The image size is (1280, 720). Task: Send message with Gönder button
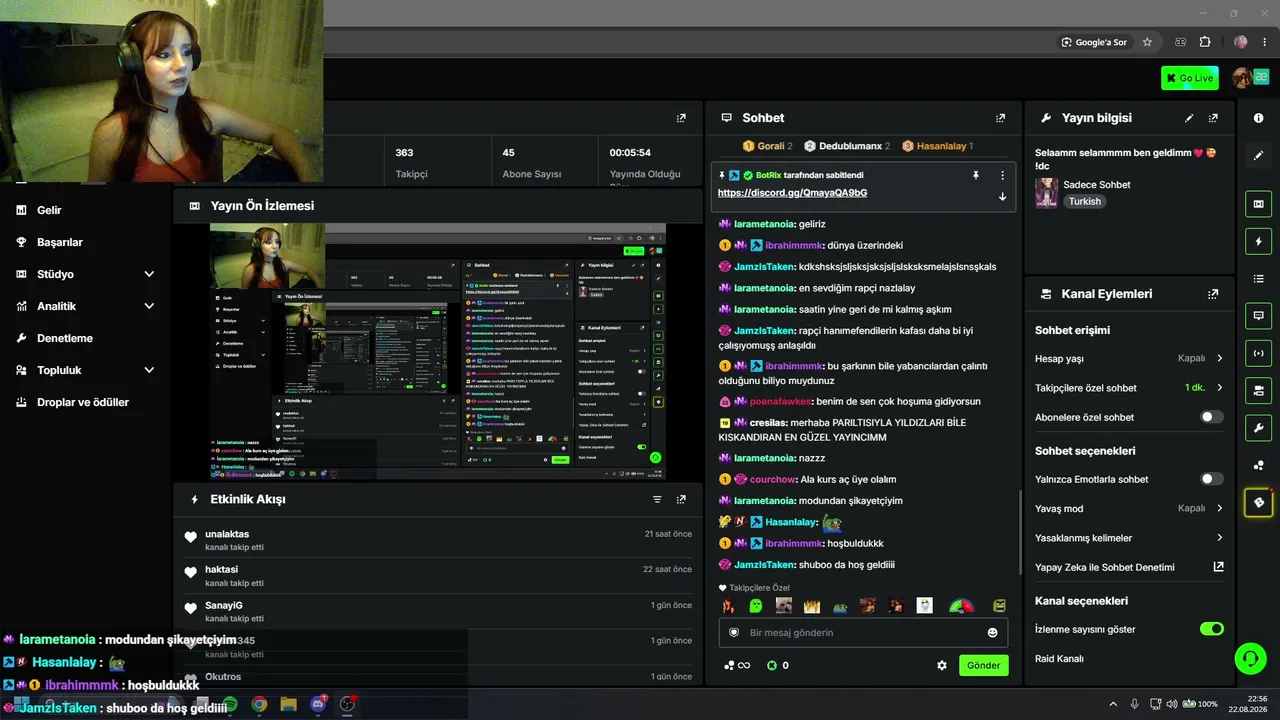pos(983,665)
